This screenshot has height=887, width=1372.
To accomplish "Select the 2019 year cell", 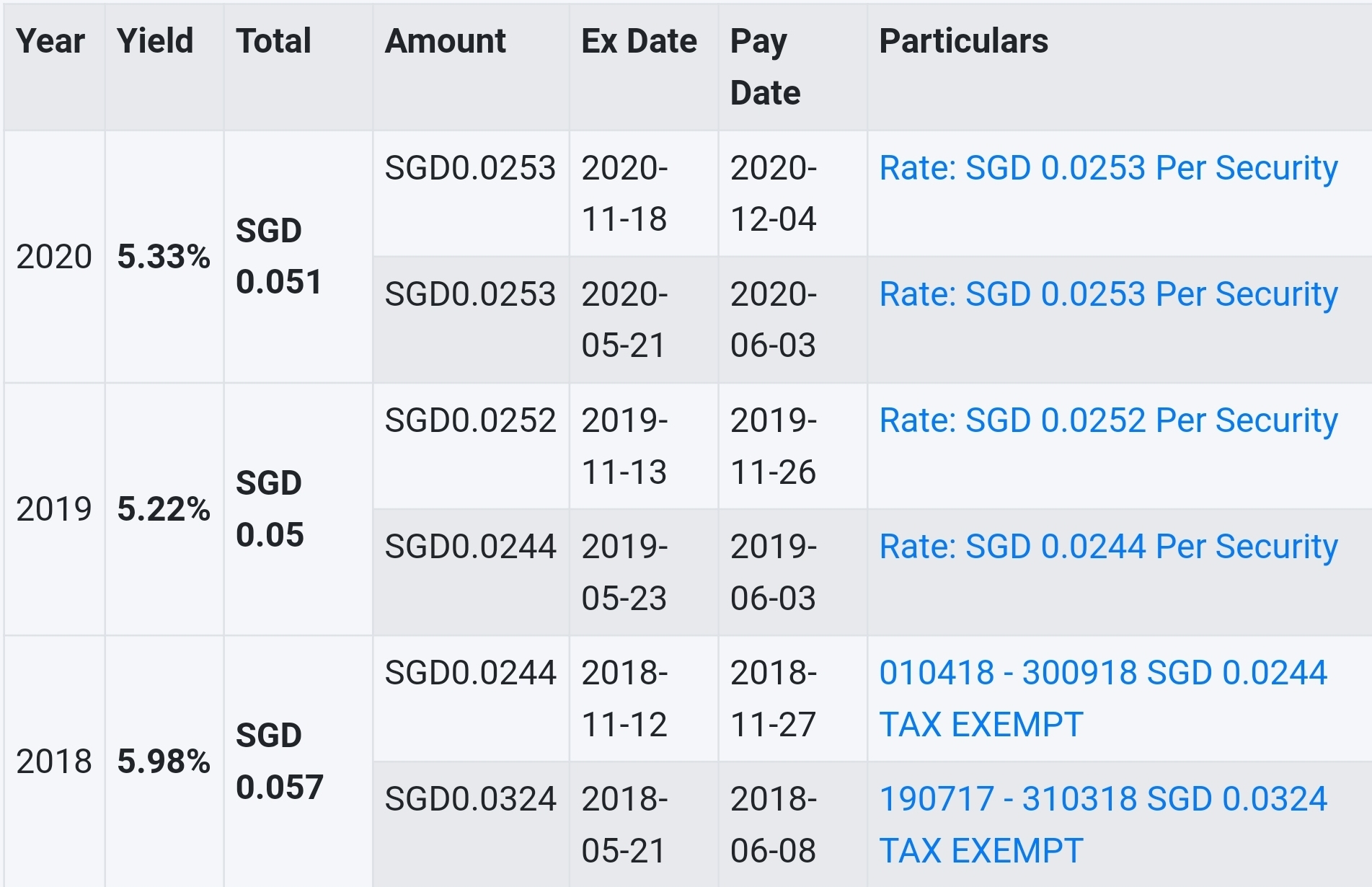I will click(x=54, y=509).
